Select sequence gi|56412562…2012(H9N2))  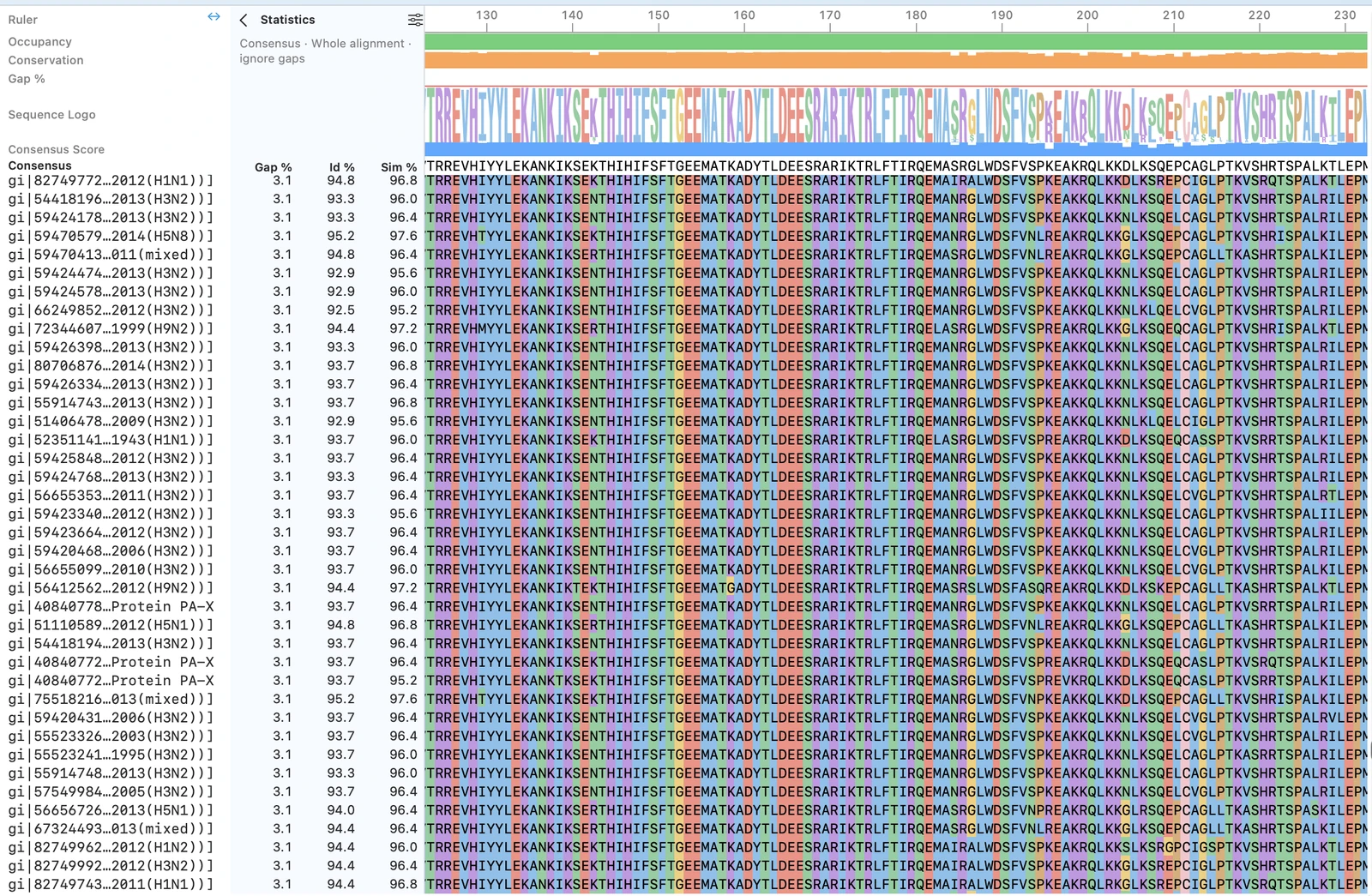(x=111, y=588)
